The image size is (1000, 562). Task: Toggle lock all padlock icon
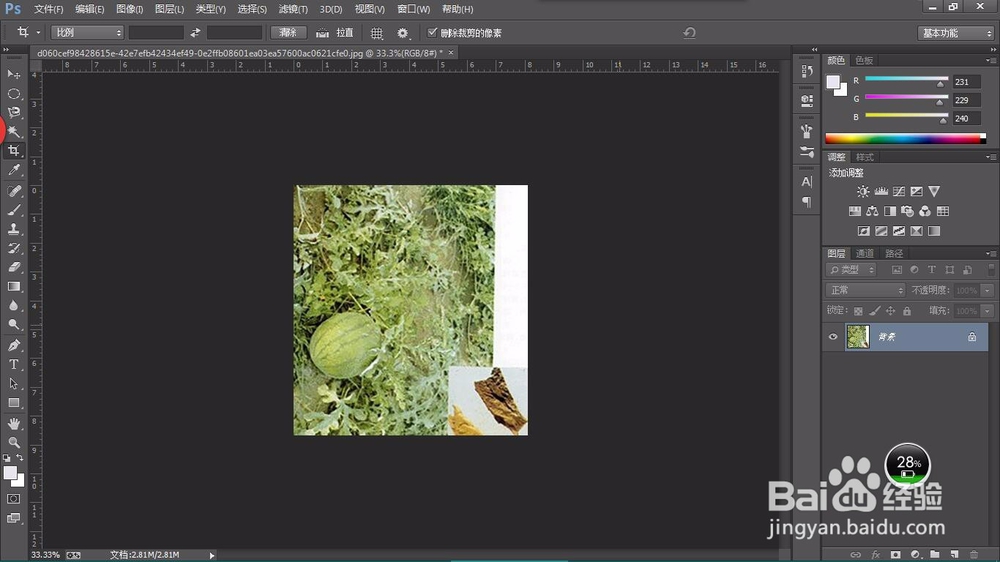(x=907, y=311)
